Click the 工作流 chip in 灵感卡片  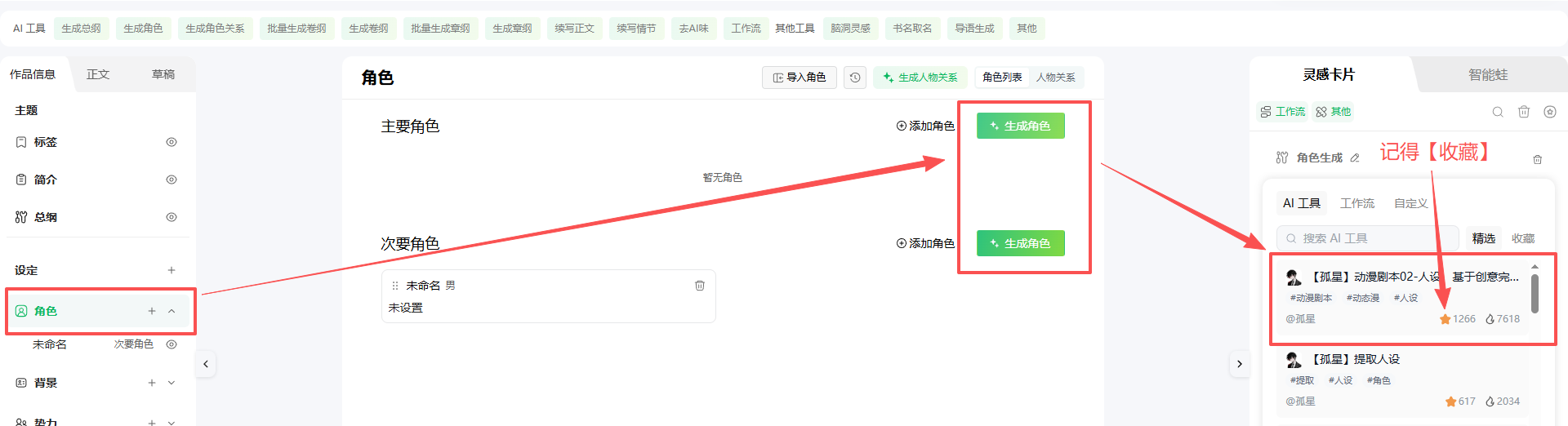coord(1283,112)
